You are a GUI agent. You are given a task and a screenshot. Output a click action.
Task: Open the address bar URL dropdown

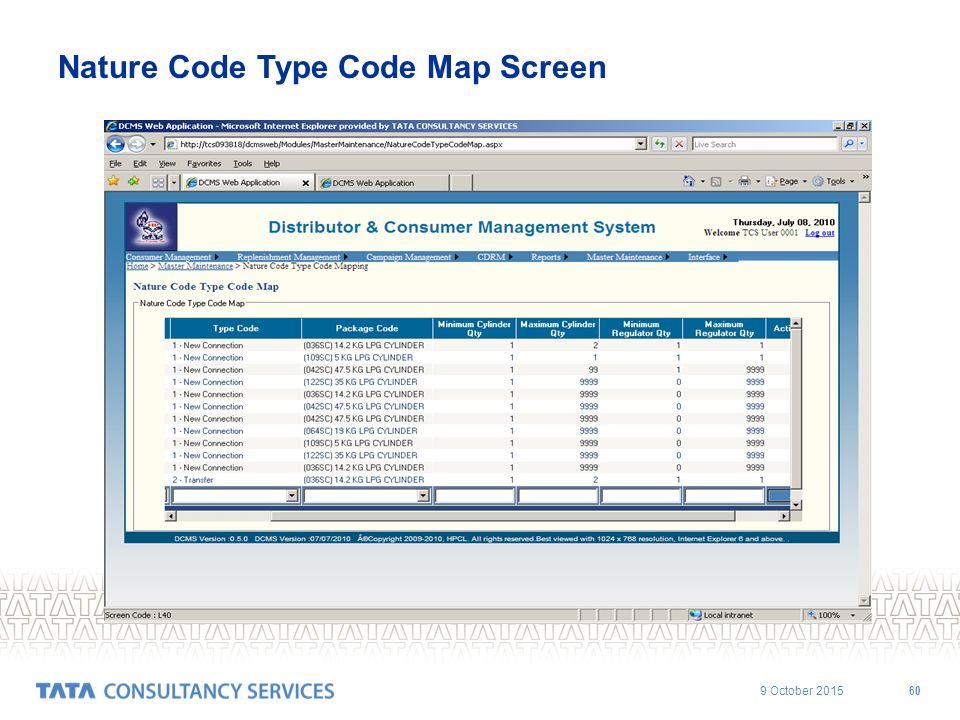pos(640,144)
